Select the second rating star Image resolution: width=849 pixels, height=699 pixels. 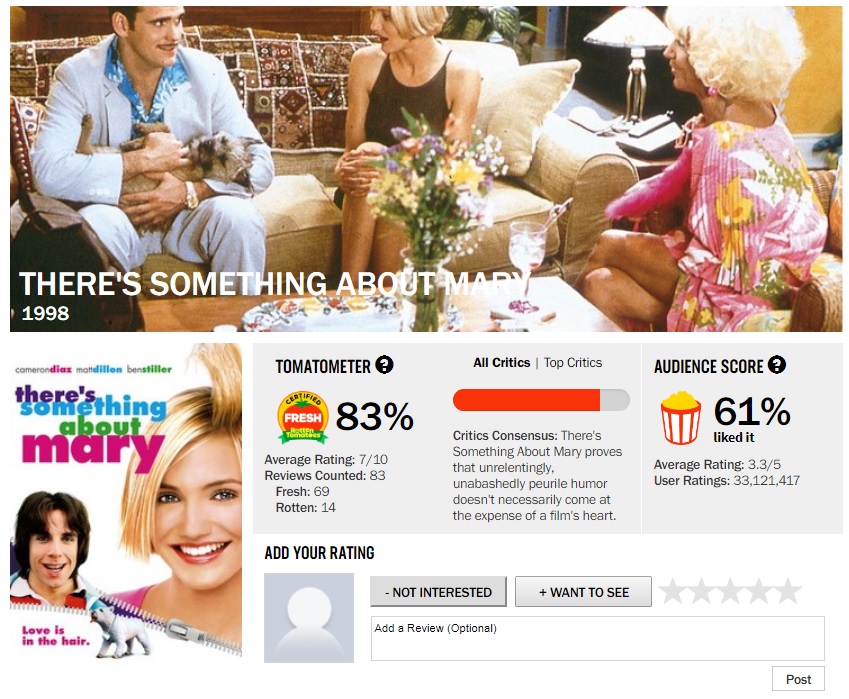click(702, 591)
